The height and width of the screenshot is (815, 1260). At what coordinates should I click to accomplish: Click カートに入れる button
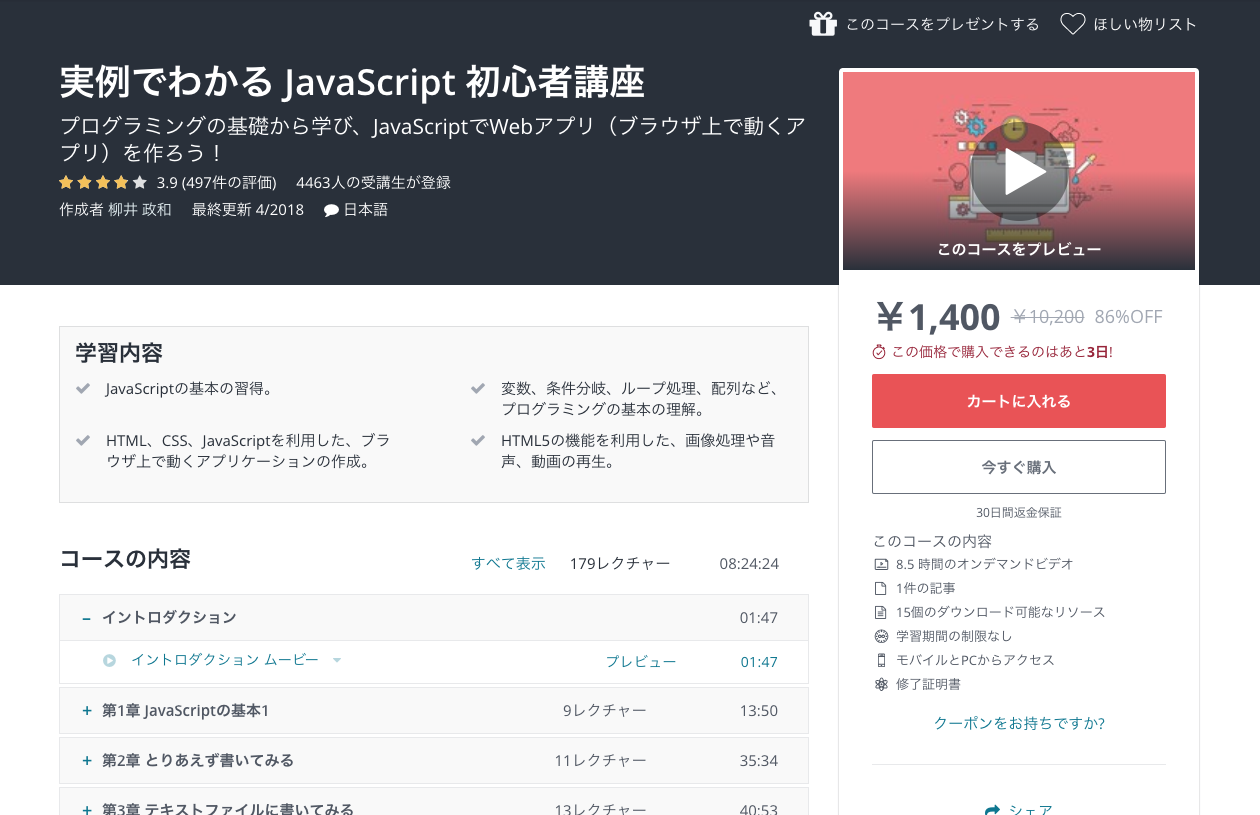1019,401
